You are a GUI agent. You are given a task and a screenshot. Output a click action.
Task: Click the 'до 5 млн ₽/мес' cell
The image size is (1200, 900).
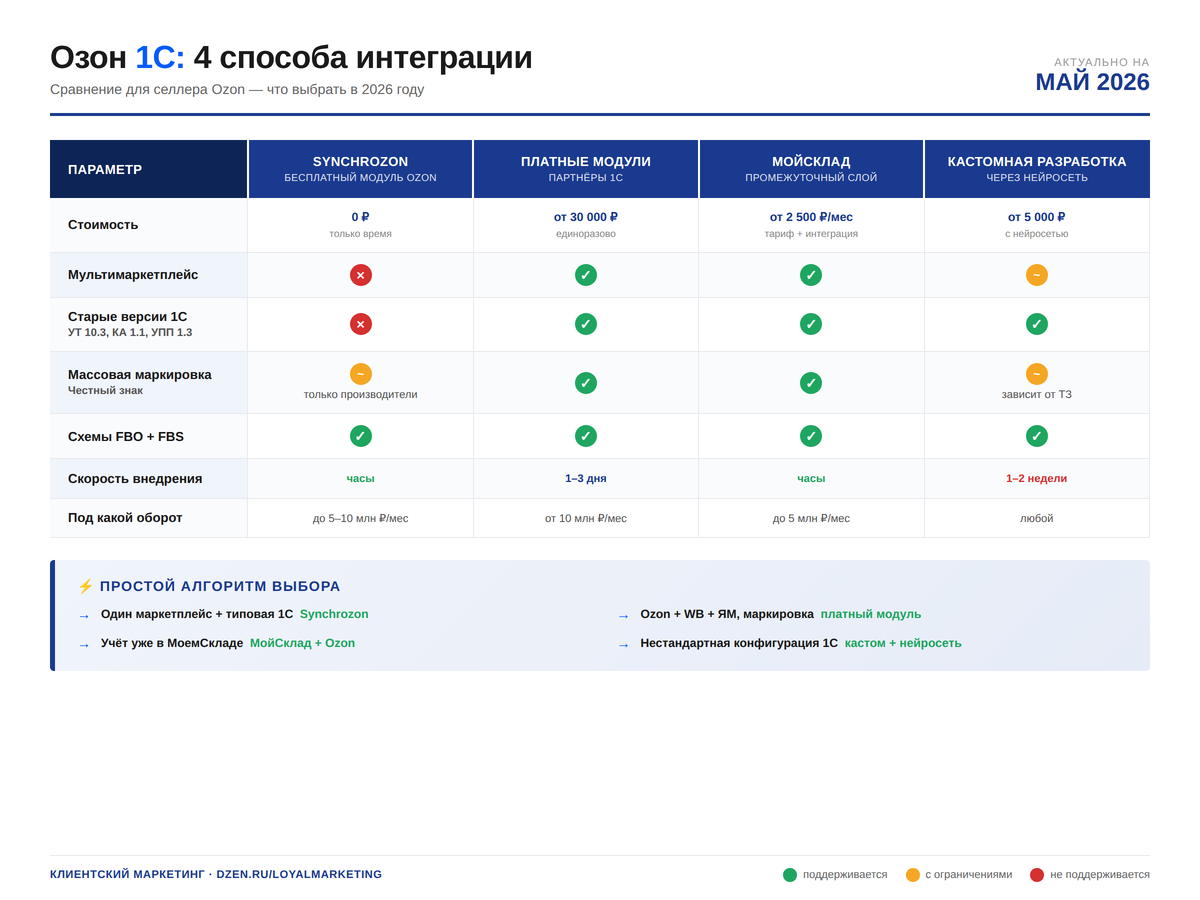click(x=811, y=518)
